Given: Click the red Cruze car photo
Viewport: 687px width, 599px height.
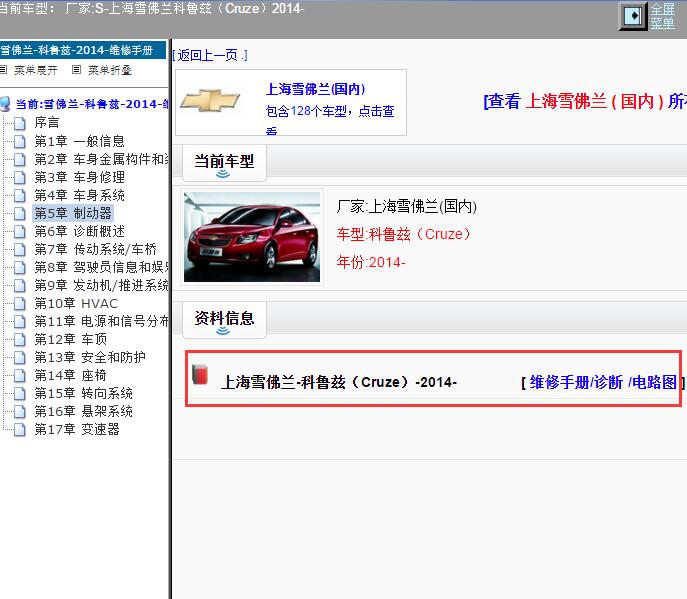Looking at the screenshot, I should click(252, 237).
